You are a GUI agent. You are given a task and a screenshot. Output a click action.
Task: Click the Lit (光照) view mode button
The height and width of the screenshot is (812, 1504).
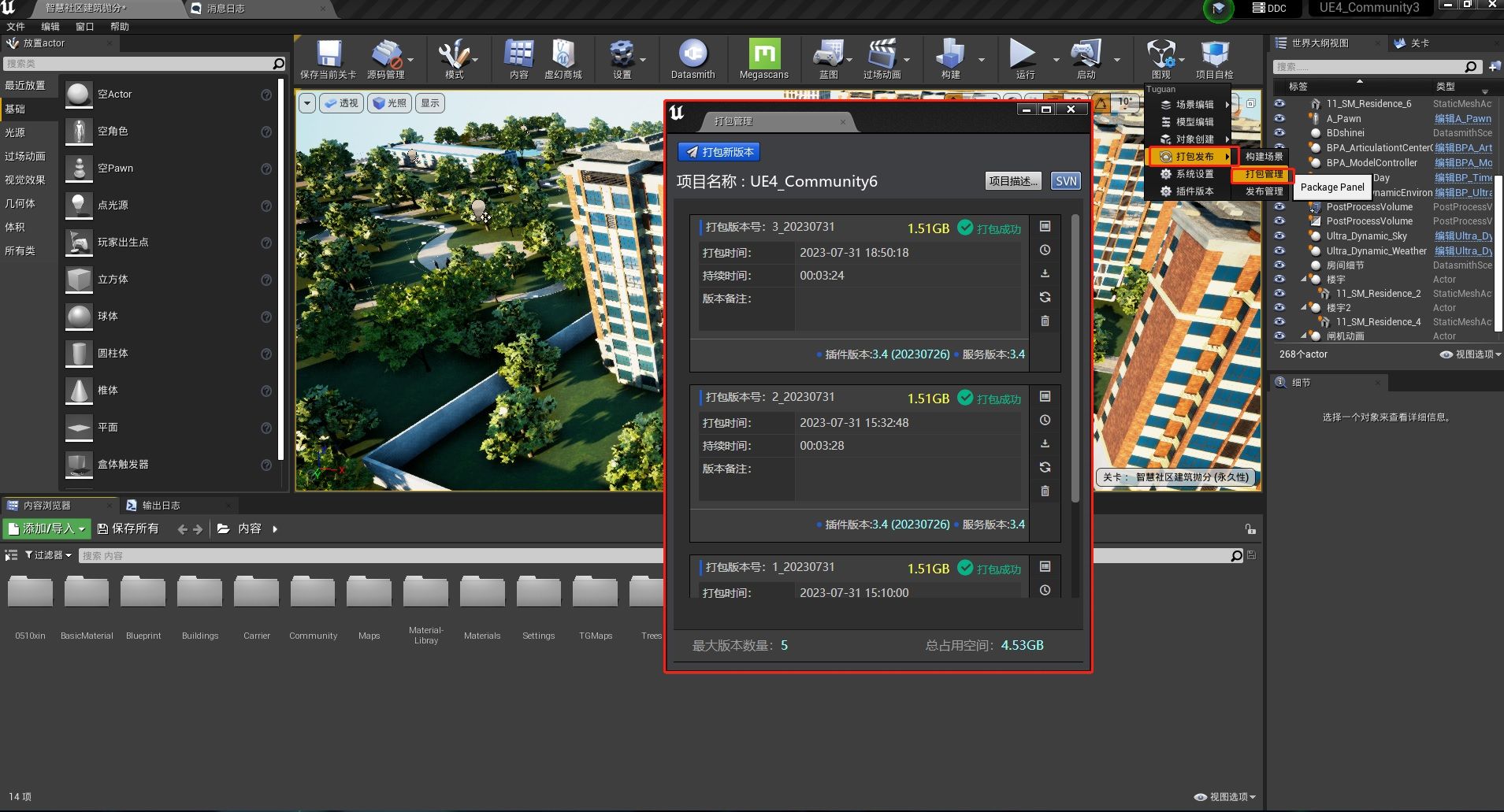[x=389, y=103]
